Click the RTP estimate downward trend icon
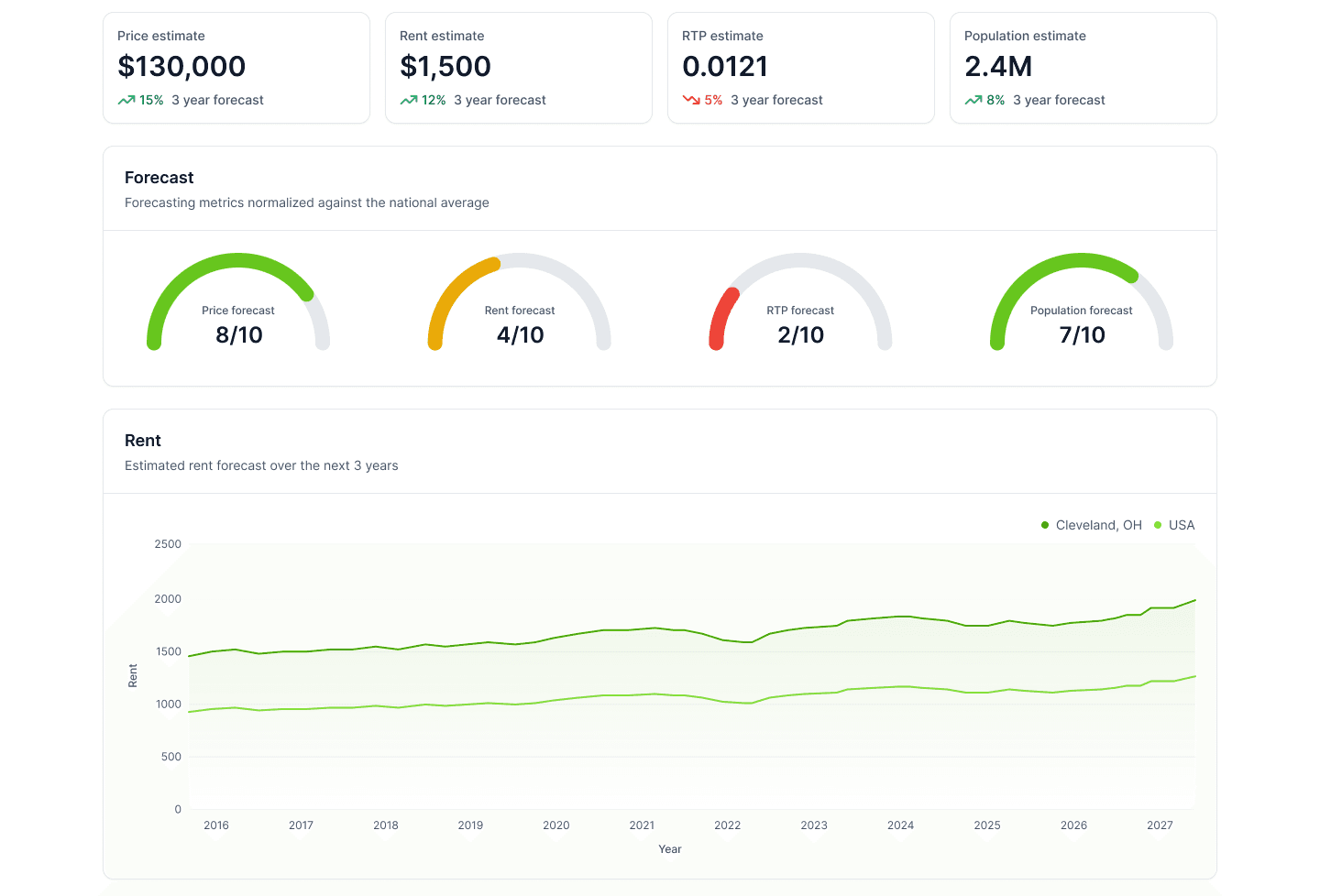 click(691, 100)
